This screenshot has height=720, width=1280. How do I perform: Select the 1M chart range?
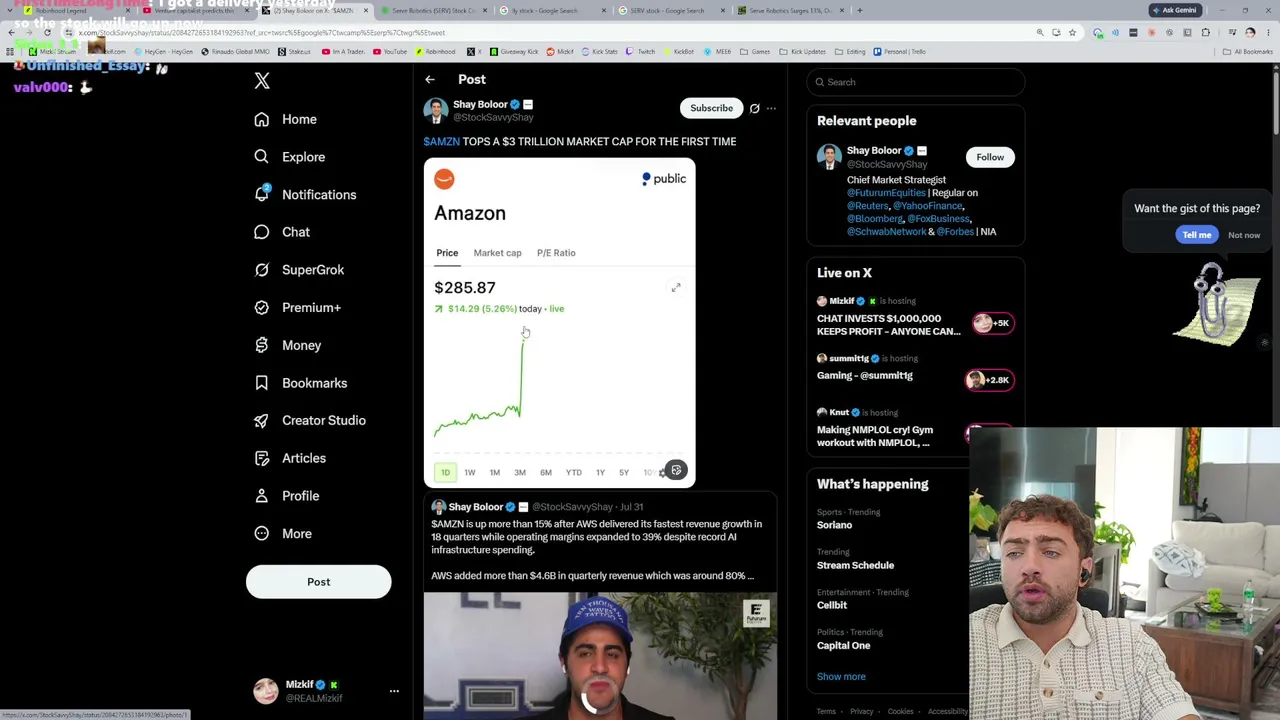[x=495, y=472]
